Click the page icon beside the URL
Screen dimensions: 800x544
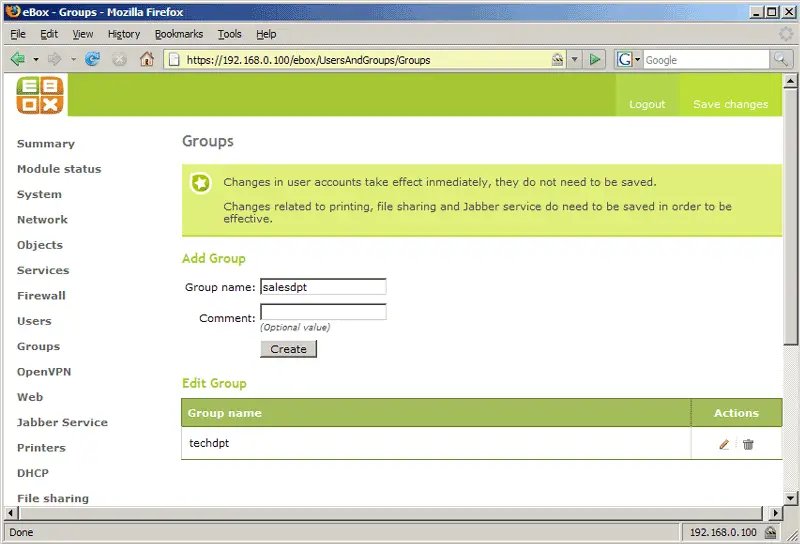point(174,60)
